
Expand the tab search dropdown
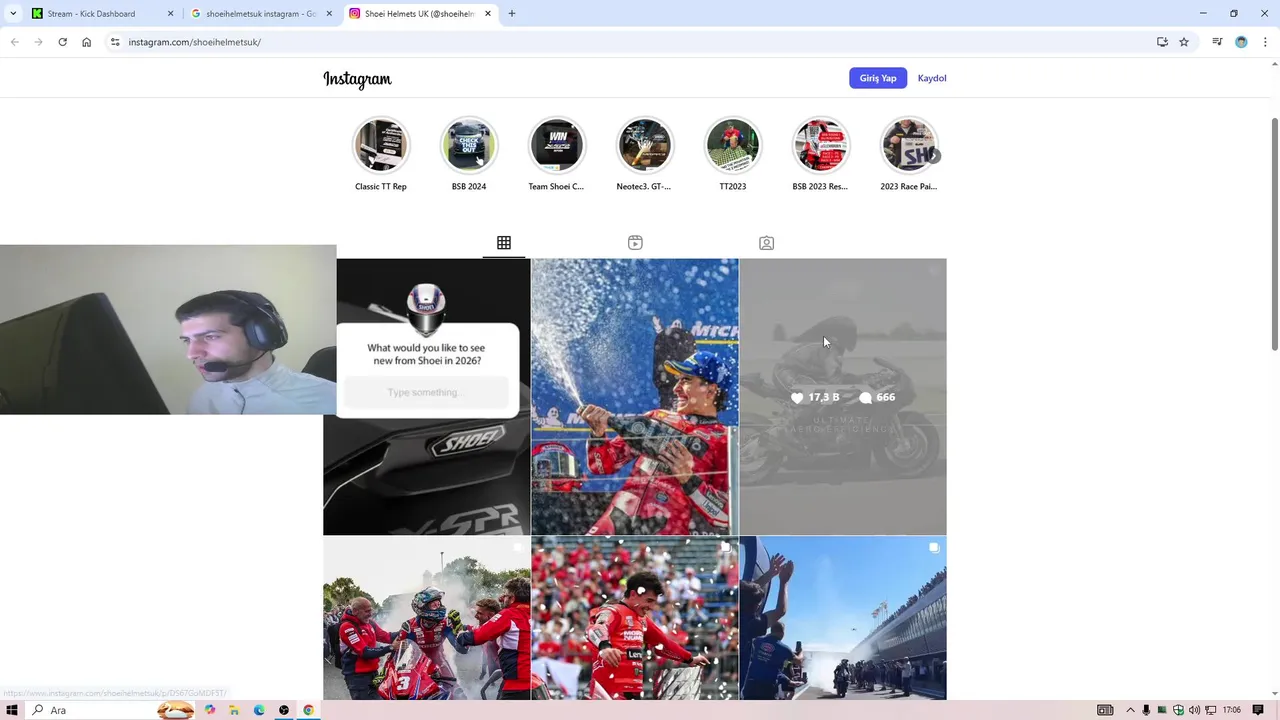coord(13,14)
